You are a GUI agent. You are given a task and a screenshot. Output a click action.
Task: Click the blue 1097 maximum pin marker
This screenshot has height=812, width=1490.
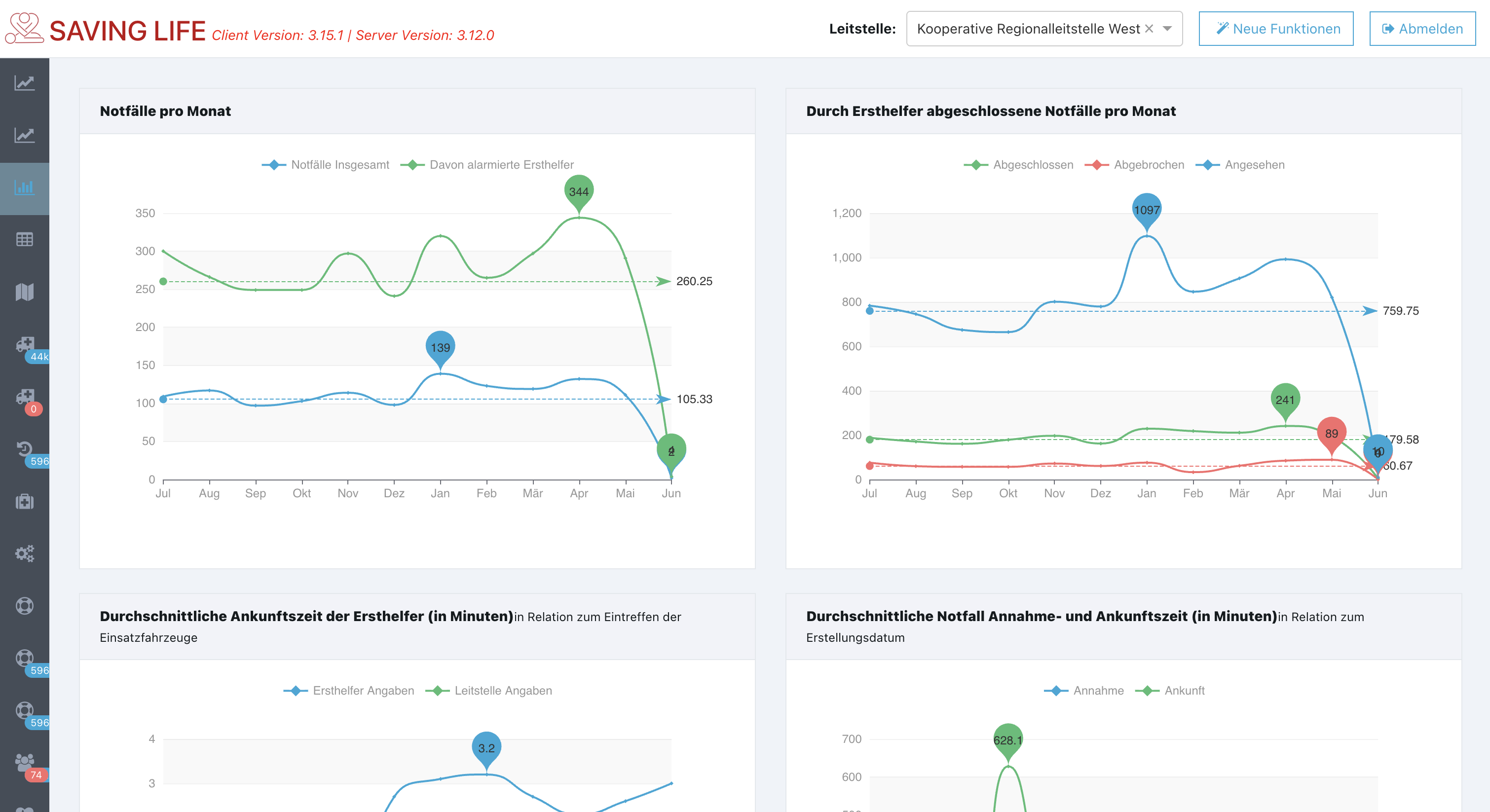pos(1147,210)
